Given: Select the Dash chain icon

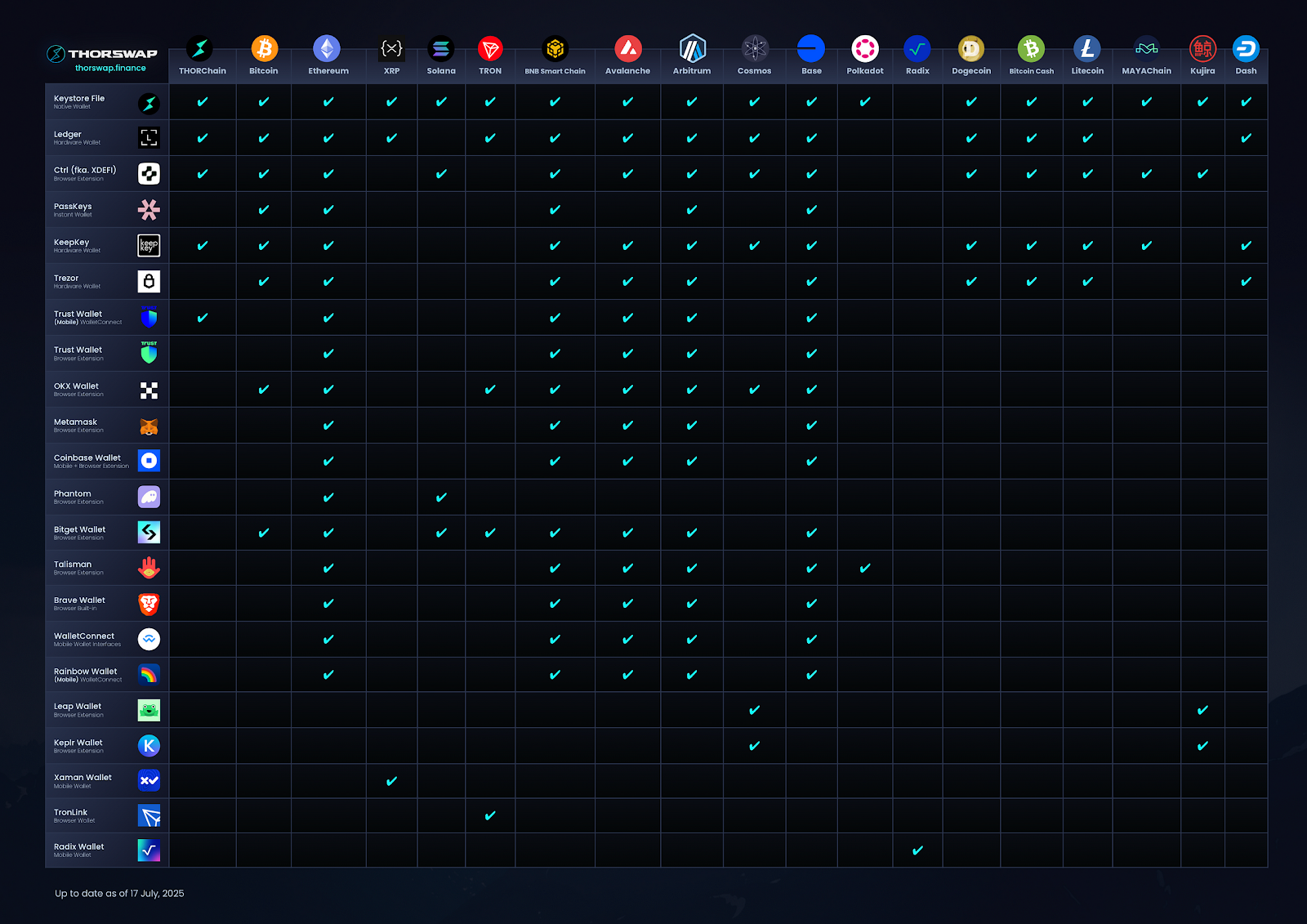Looking at the screenshot, I should [1247, 49].
